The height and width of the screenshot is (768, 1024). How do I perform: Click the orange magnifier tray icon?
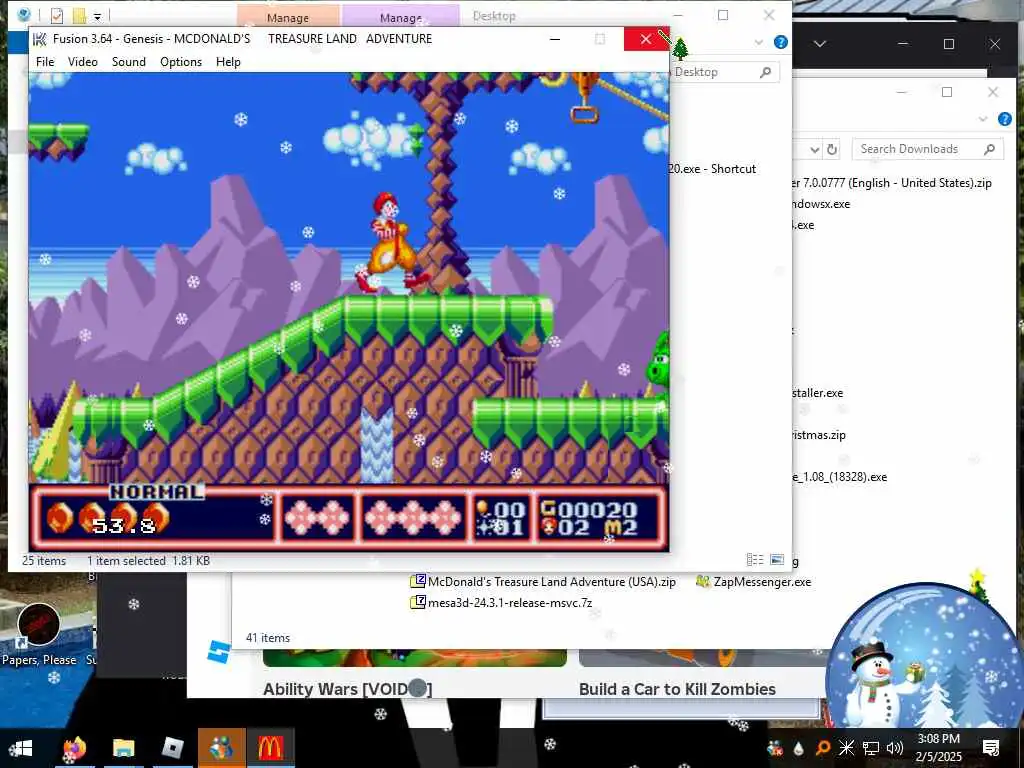tap(823, 748)
